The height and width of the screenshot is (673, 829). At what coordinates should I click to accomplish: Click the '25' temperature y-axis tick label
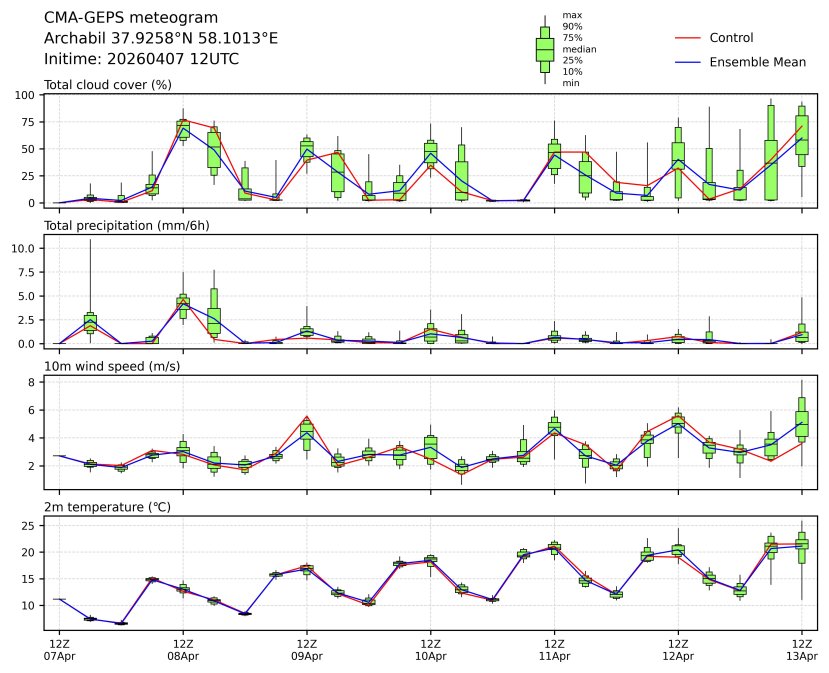pyautogui.click(x=28, y=526)
